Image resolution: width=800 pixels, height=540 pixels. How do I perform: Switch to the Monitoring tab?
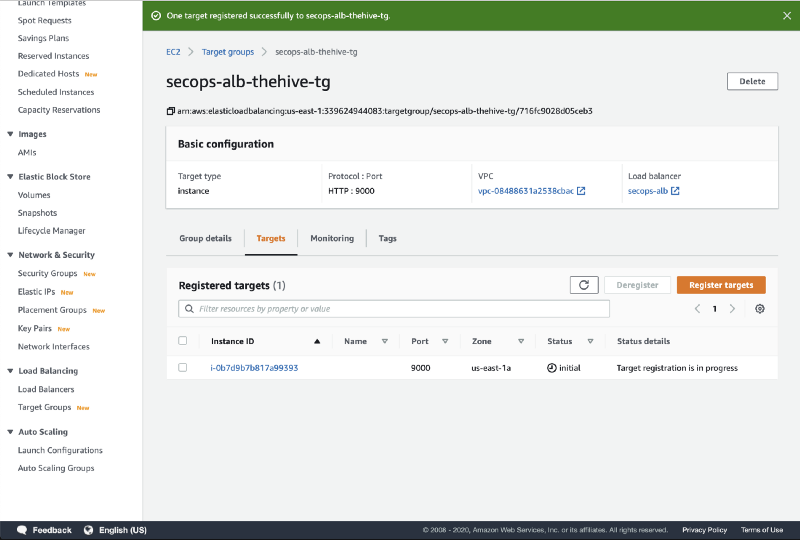tap(332, 238)
